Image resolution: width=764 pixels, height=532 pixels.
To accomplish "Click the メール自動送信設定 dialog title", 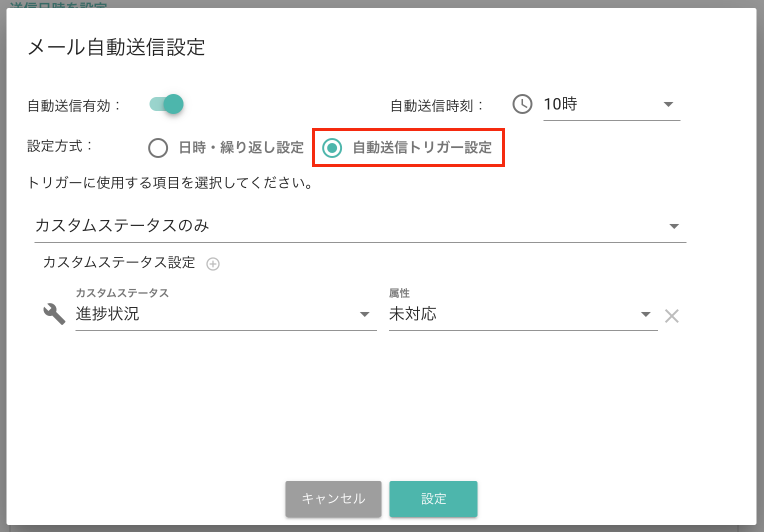I will click(116, 47).
